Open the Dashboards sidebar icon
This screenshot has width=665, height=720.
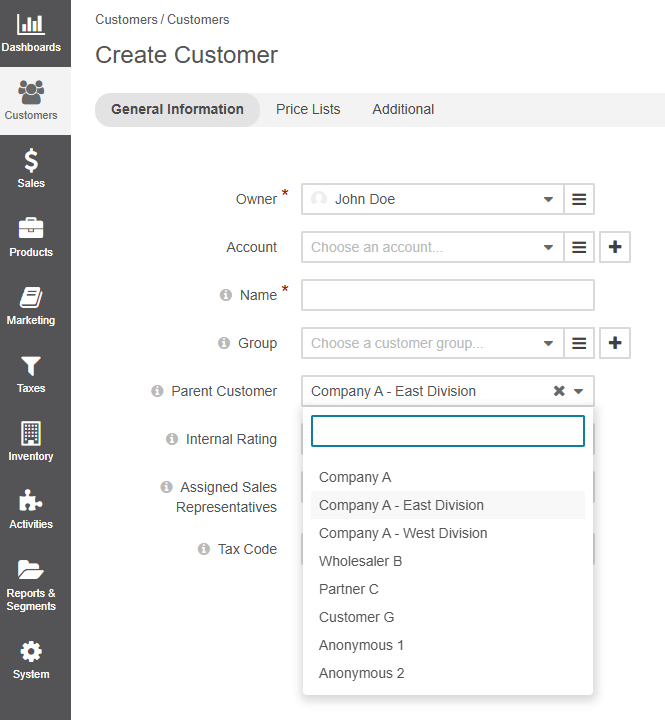pyautogui.click(x=31, y=25)
